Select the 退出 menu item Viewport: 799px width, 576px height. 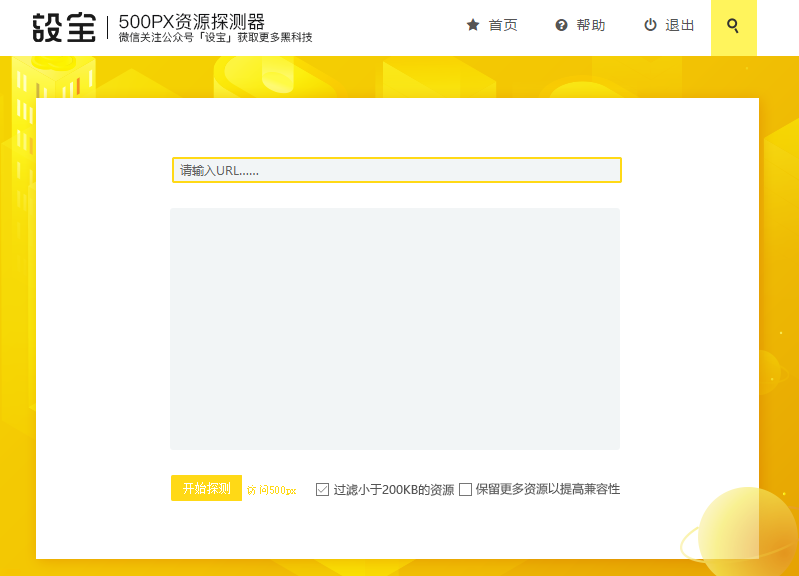point(679,25)
